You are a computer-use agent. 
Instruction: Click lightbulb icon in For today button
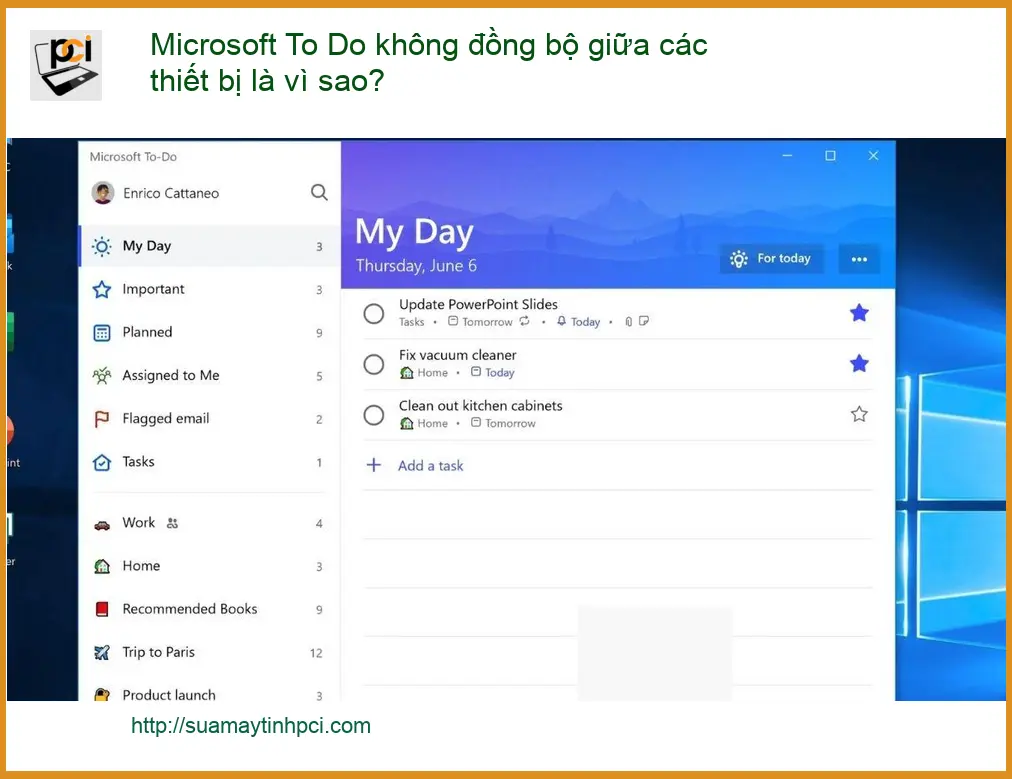coord(738,259)
